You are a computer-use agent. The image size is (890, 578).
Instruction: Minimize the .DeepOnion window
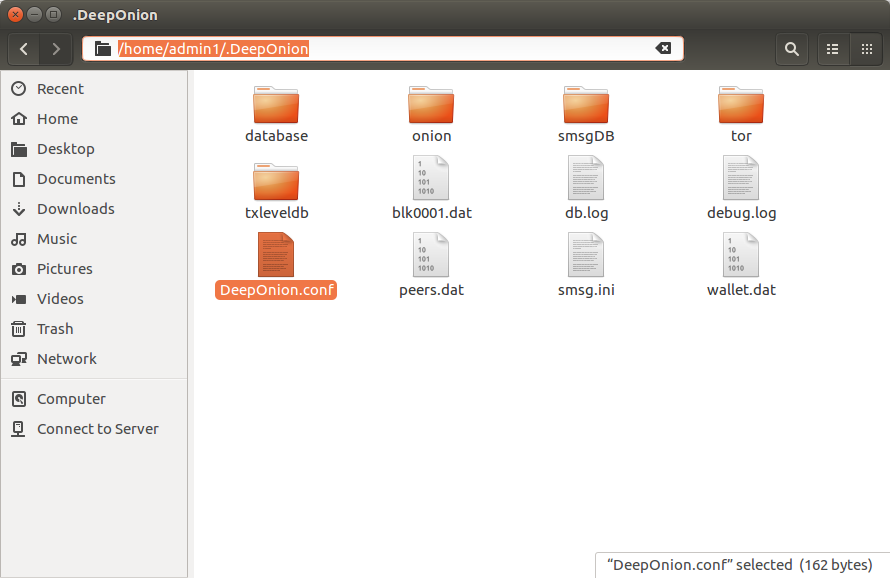tap(35, 14)
